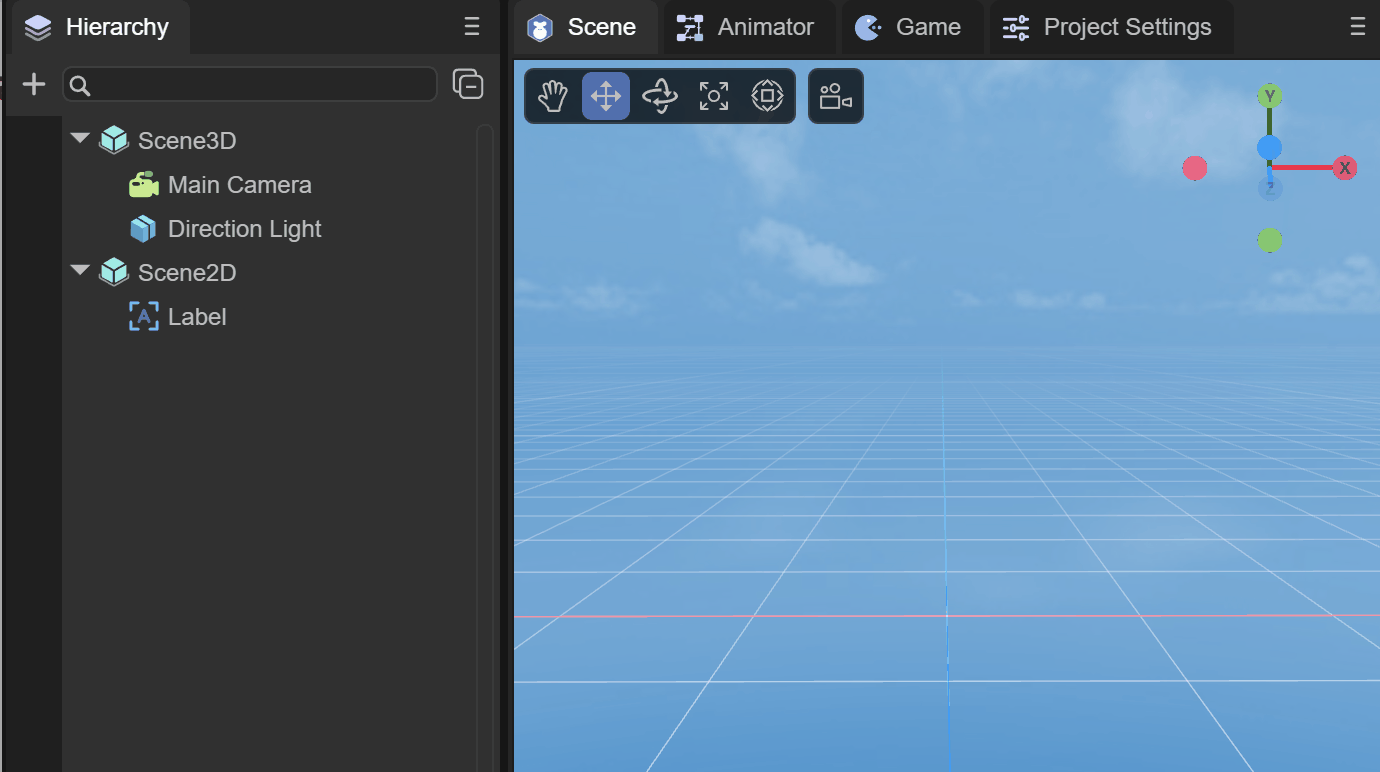Screen dimensions: 1380x772
Task: Switch to the Game tab
Action: (910, 27)
